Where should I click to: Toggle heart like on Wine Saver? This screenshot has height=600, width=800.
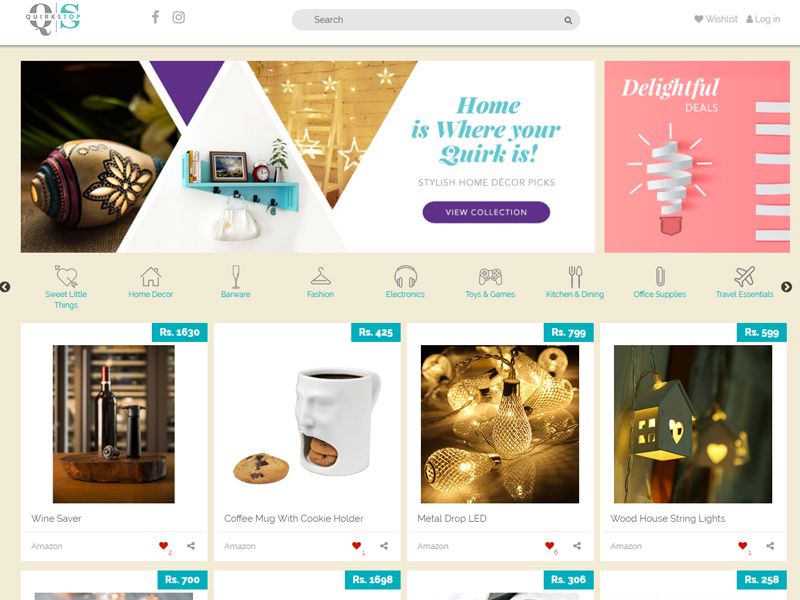click(x=163, y=545)
